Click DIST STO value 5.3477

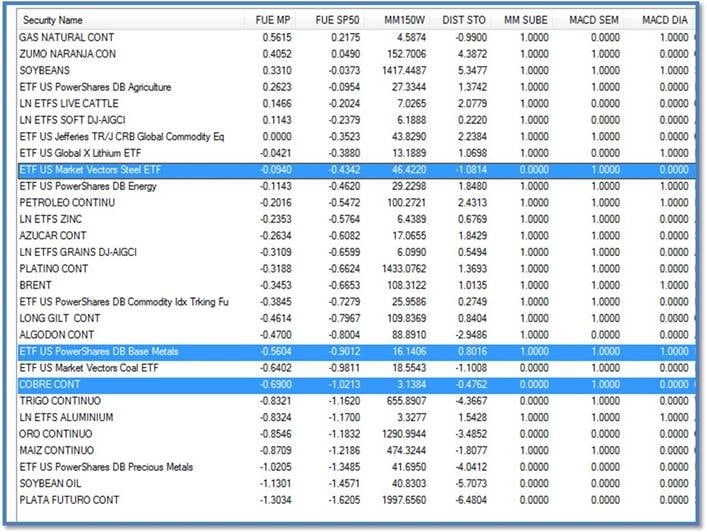click(472, 71)
